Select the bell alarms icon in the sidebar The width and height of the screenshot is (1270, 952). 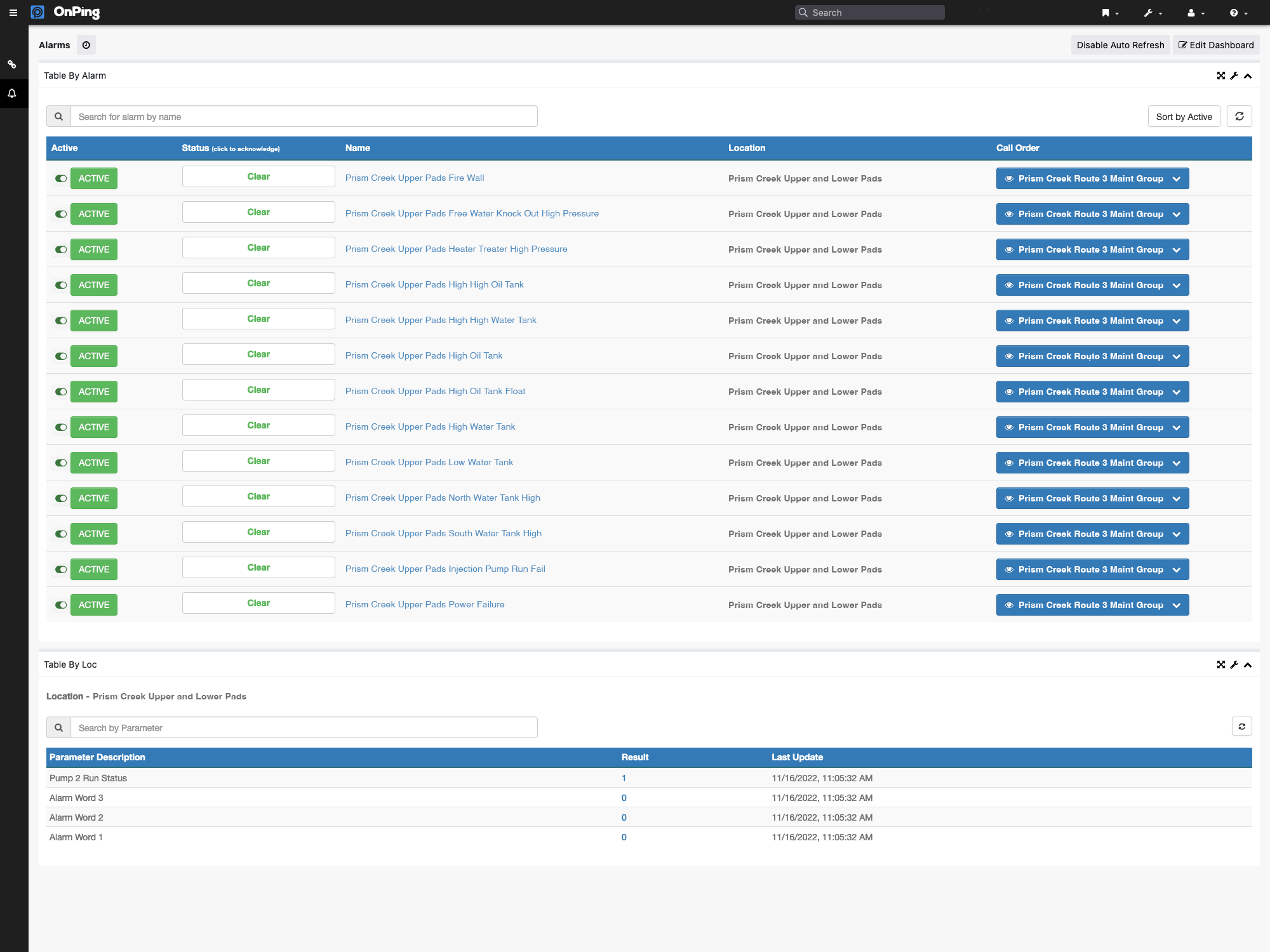coord(13,93)
